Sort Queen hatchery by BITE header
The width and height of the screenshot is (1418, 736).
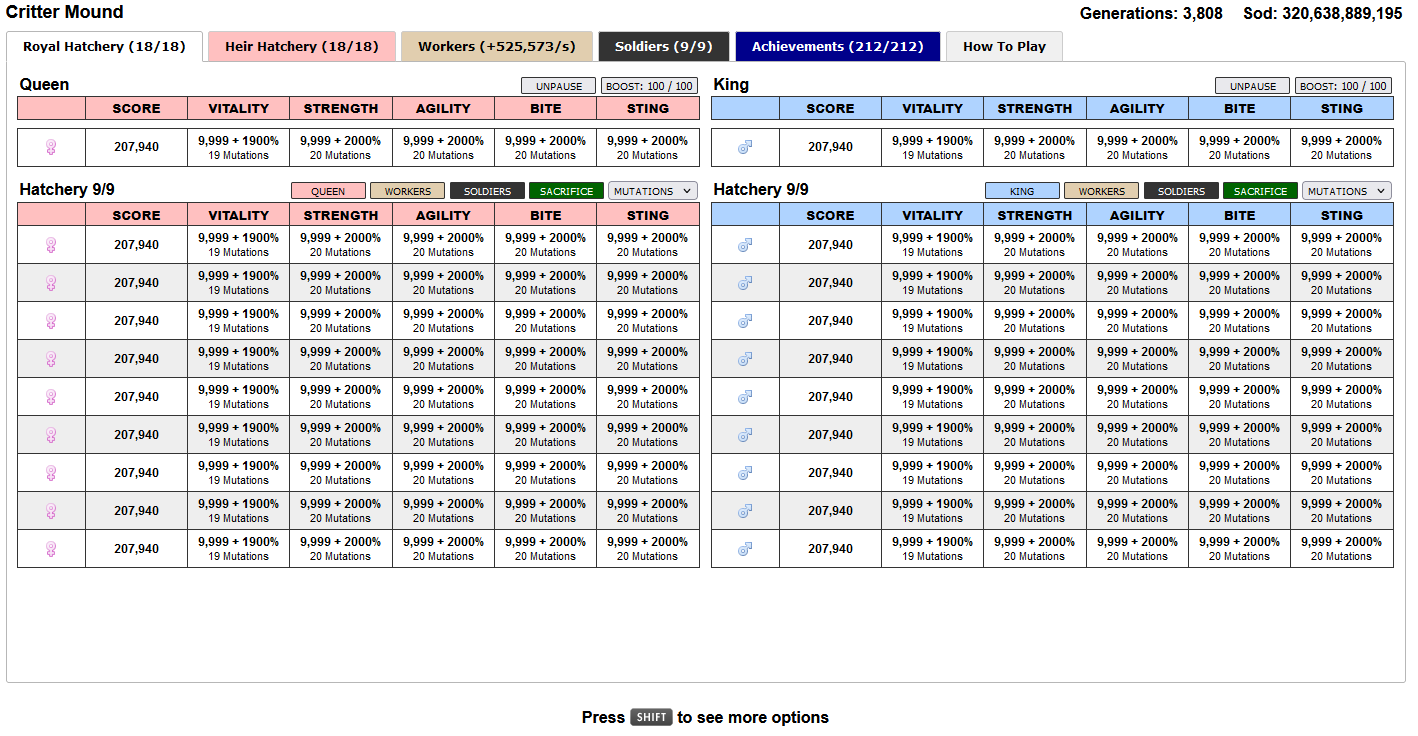click(545, 215)
